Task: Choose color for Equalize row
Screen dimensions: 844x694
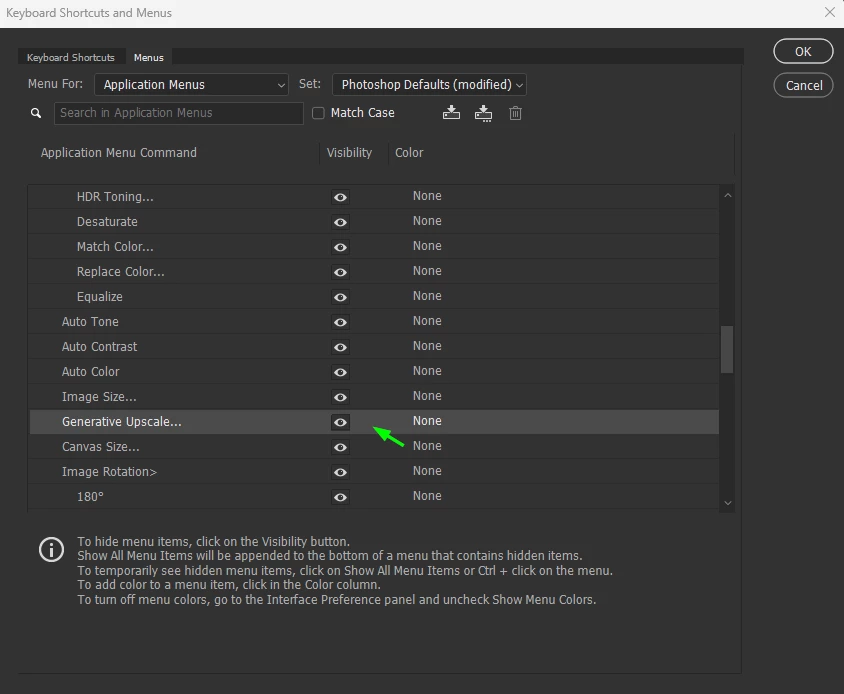Action: pyautogui.click(x=427, y=296)
